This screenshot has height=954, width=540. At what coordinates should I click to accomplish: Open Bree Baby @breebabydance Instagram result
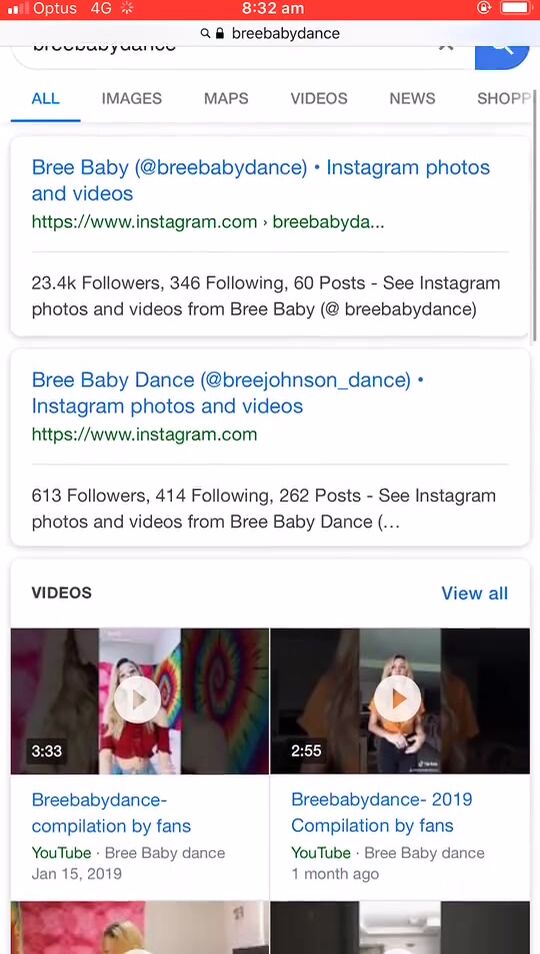tap(261, 180)
